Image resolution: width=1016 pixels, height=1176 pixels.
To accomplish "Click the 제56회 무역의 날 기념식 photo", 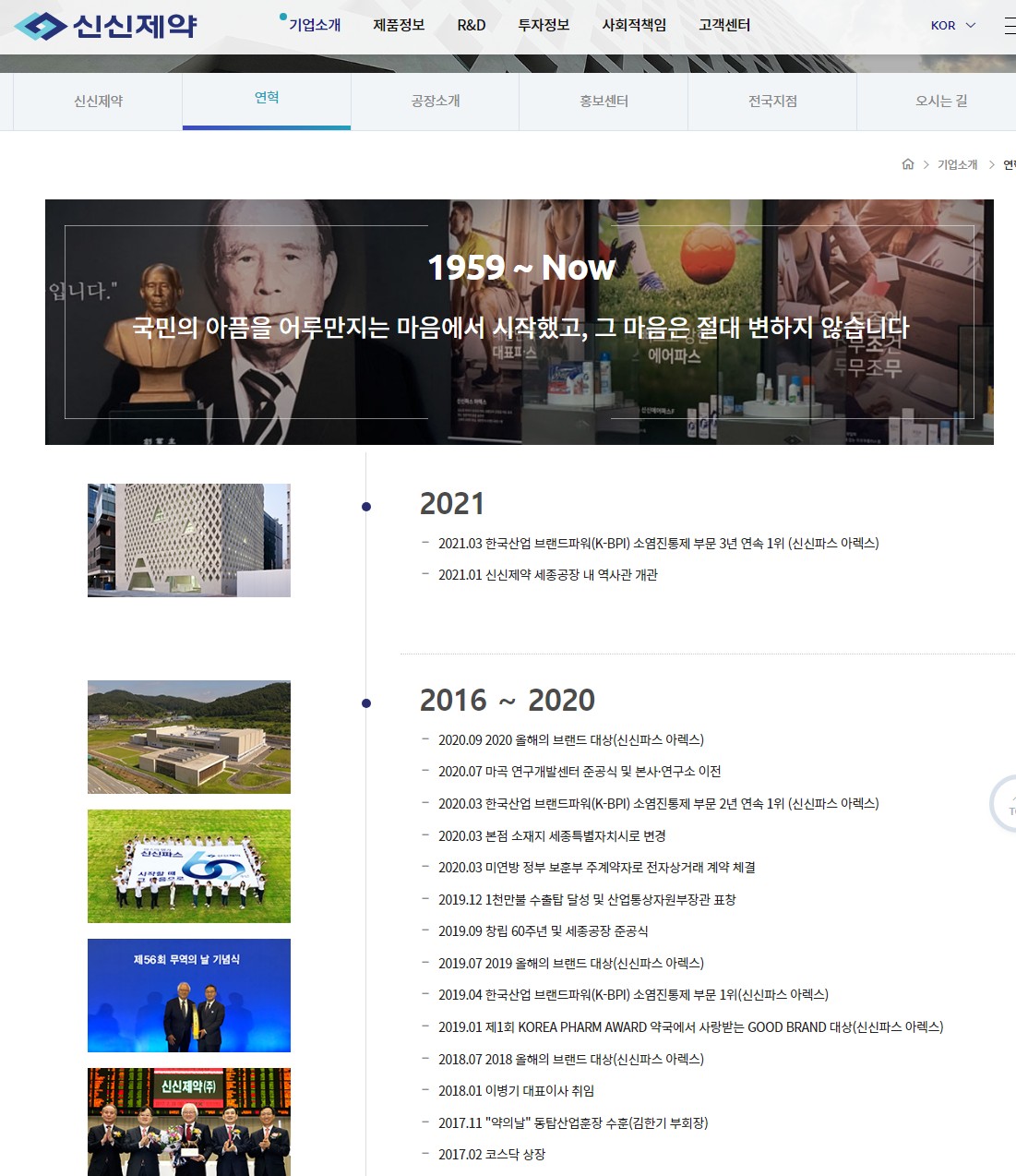I will [189, 995].
